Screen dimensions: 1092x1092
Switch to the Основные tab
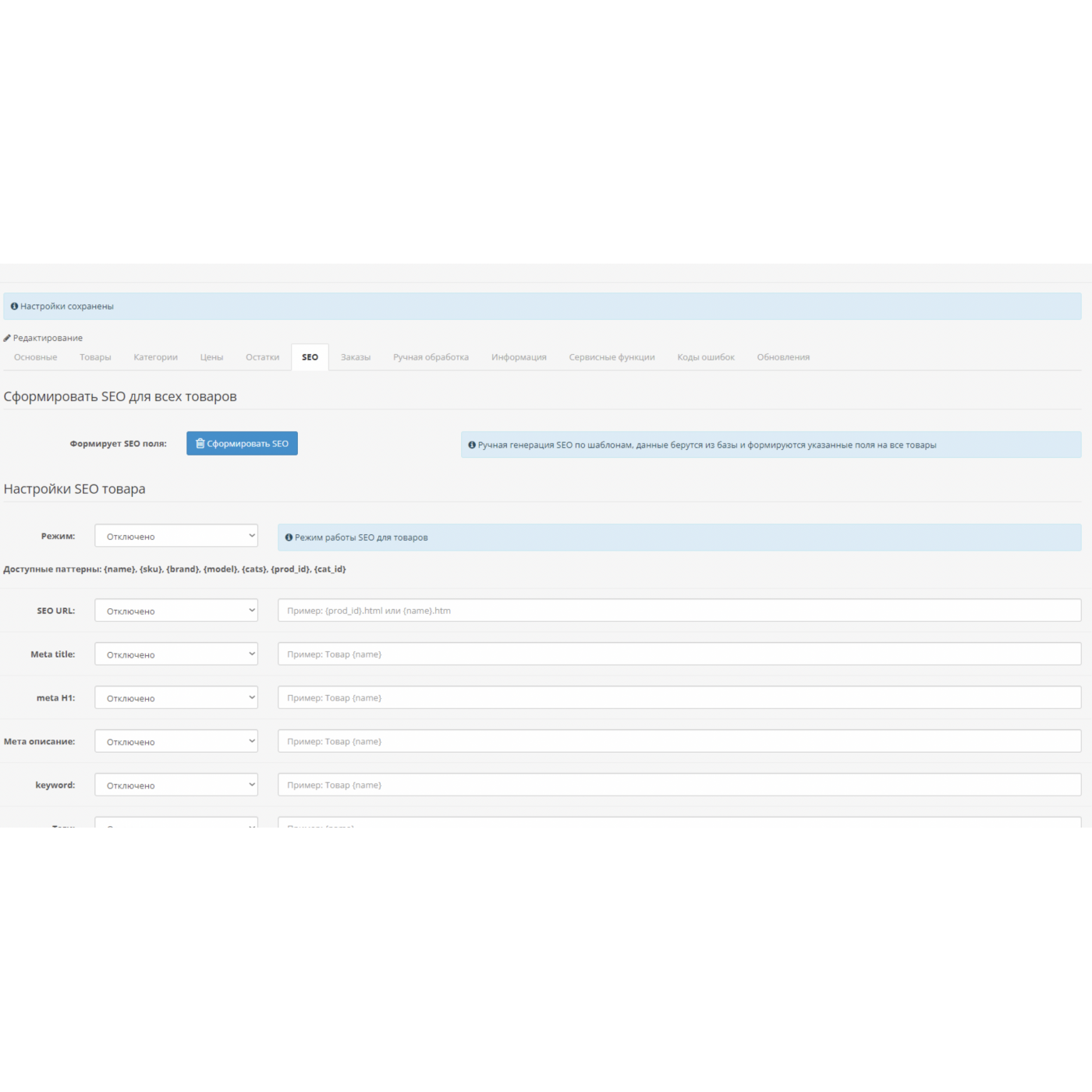point(35,357)
